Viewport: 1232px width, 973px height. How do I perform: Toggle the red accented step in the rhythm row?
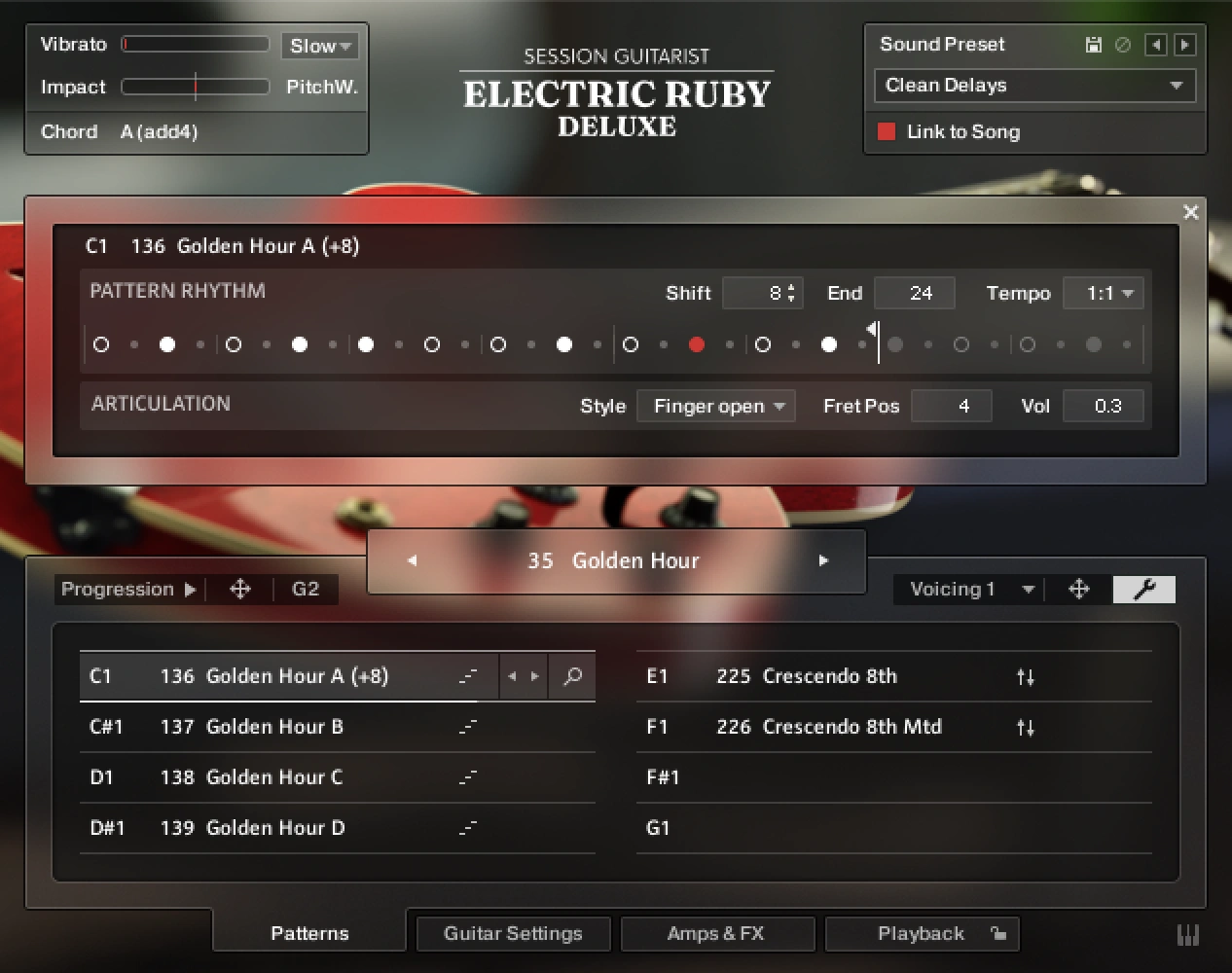[x=697, y=343]
